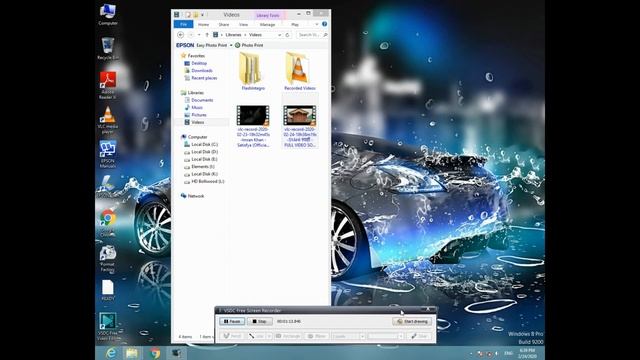Click the Photo Print button
640x360 pixels.
[249, 45]
